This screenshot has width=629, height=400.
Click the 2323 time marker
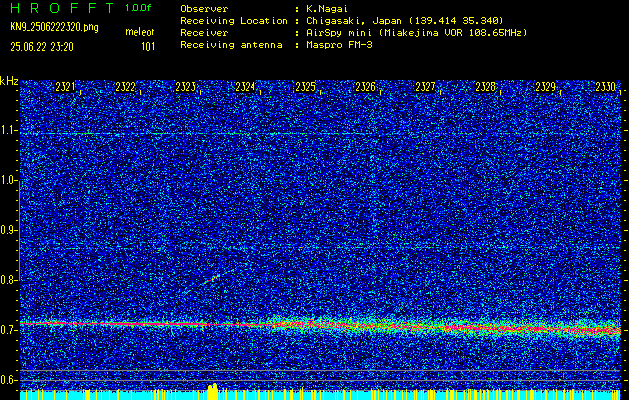tap(185, 87)
